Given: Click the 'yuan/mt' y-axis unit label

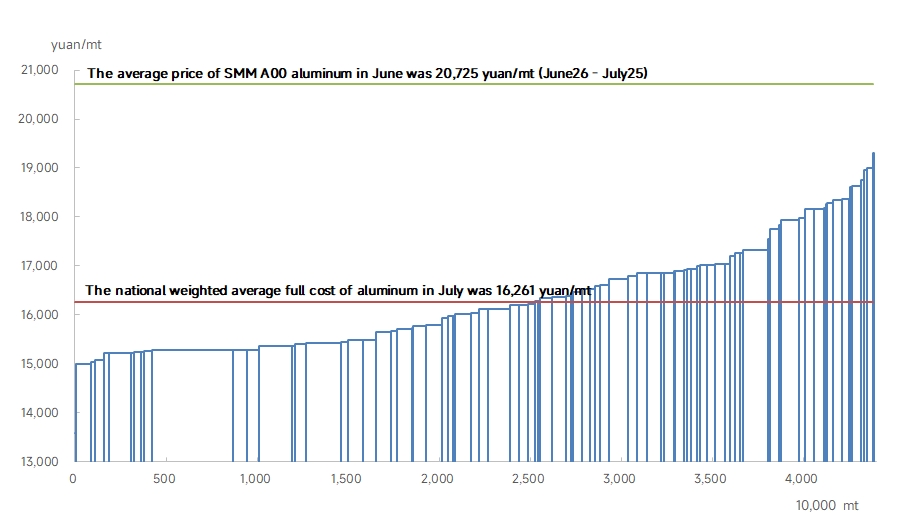Looking at the screenshot, I should (76, 45).
